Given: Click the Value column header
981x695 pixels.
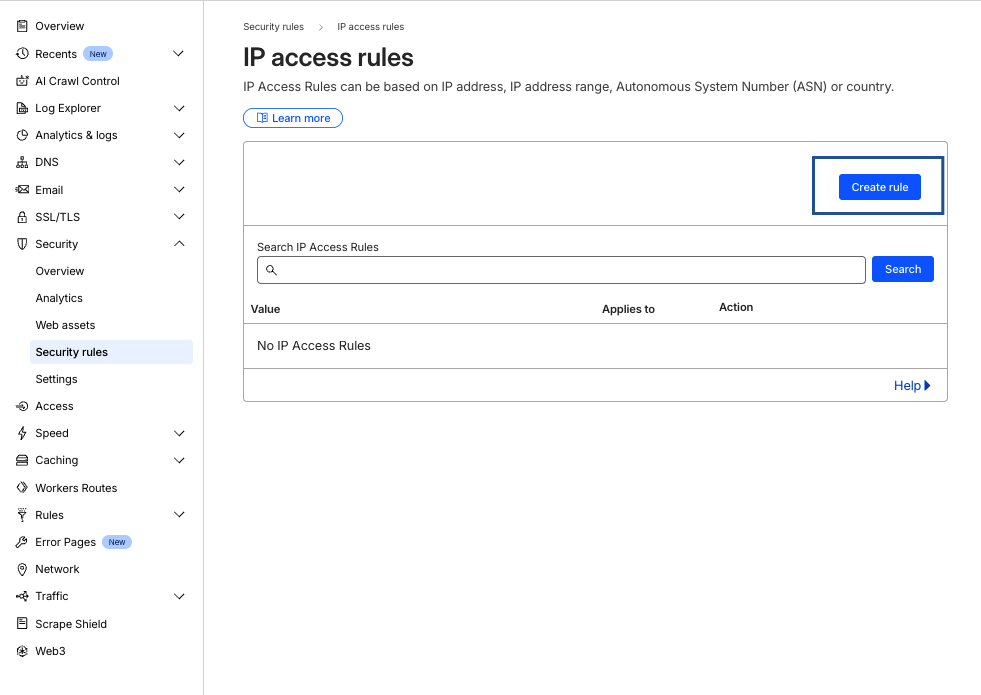Looking at the screenshot, I should [x=265, y=309].
